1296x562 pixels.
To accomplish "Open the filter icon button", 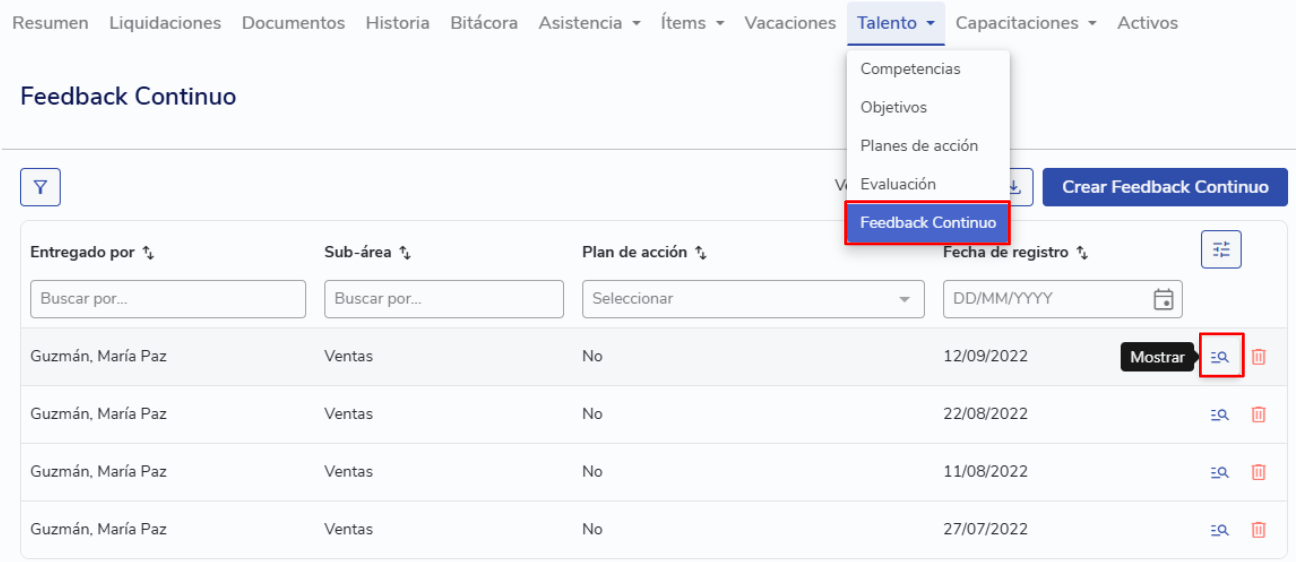I will tap(40, 187).
